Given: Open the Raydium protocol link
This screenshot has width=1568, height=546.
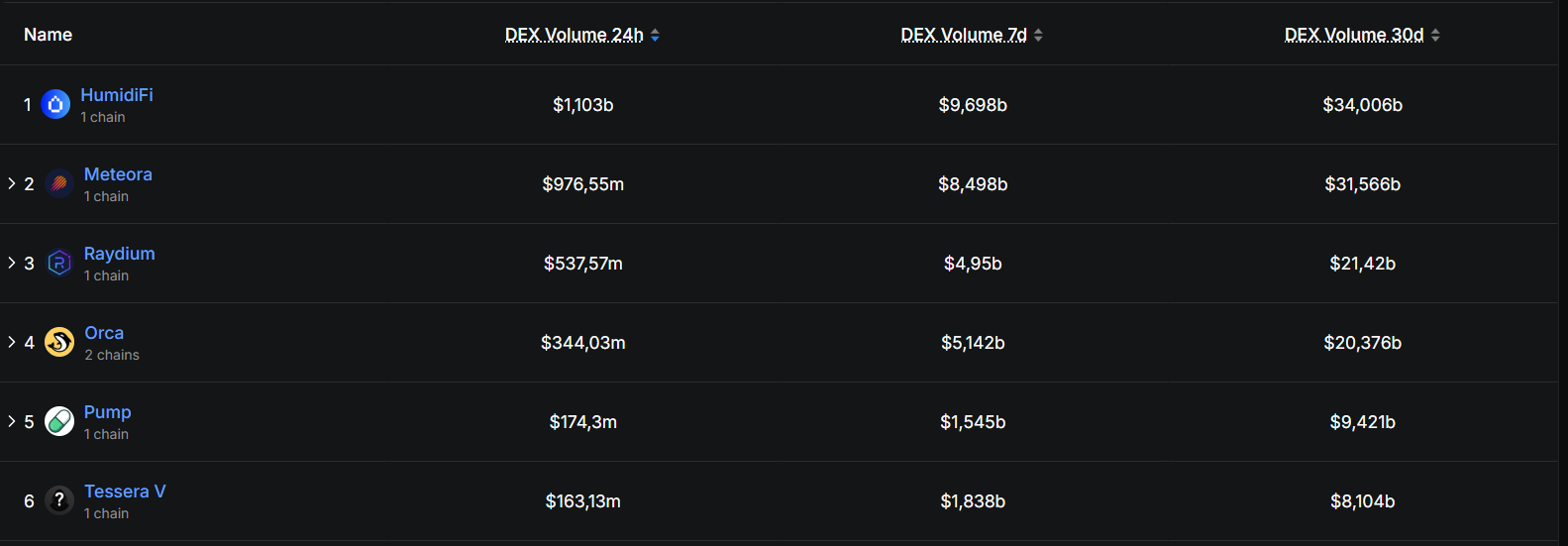Looking at the screenshot, I should point(119,254).
